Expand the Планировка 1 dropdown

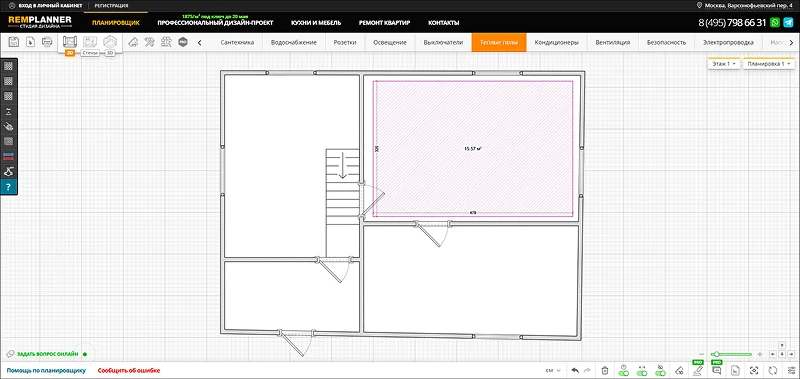coord(768,64)
